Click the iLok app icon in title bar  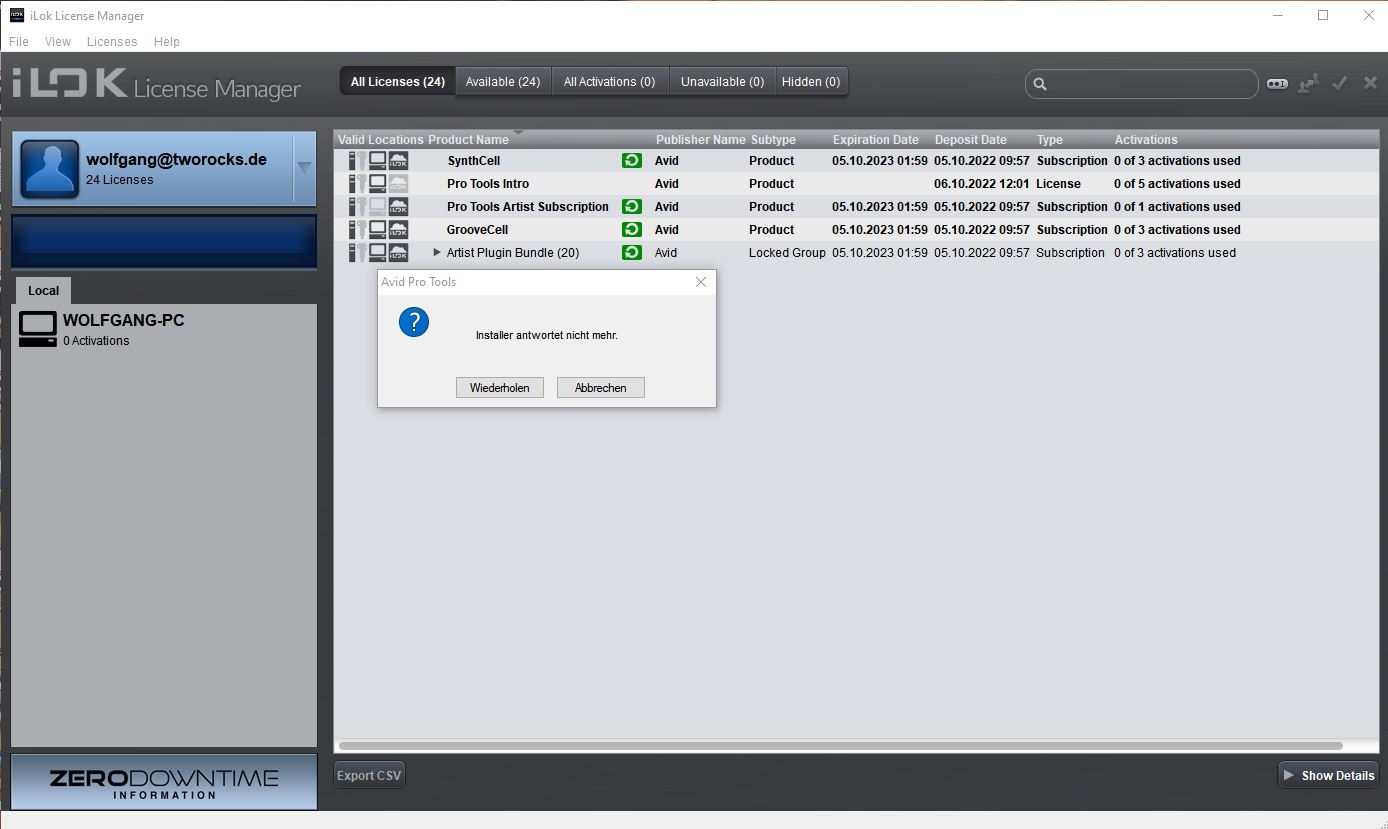17,15
